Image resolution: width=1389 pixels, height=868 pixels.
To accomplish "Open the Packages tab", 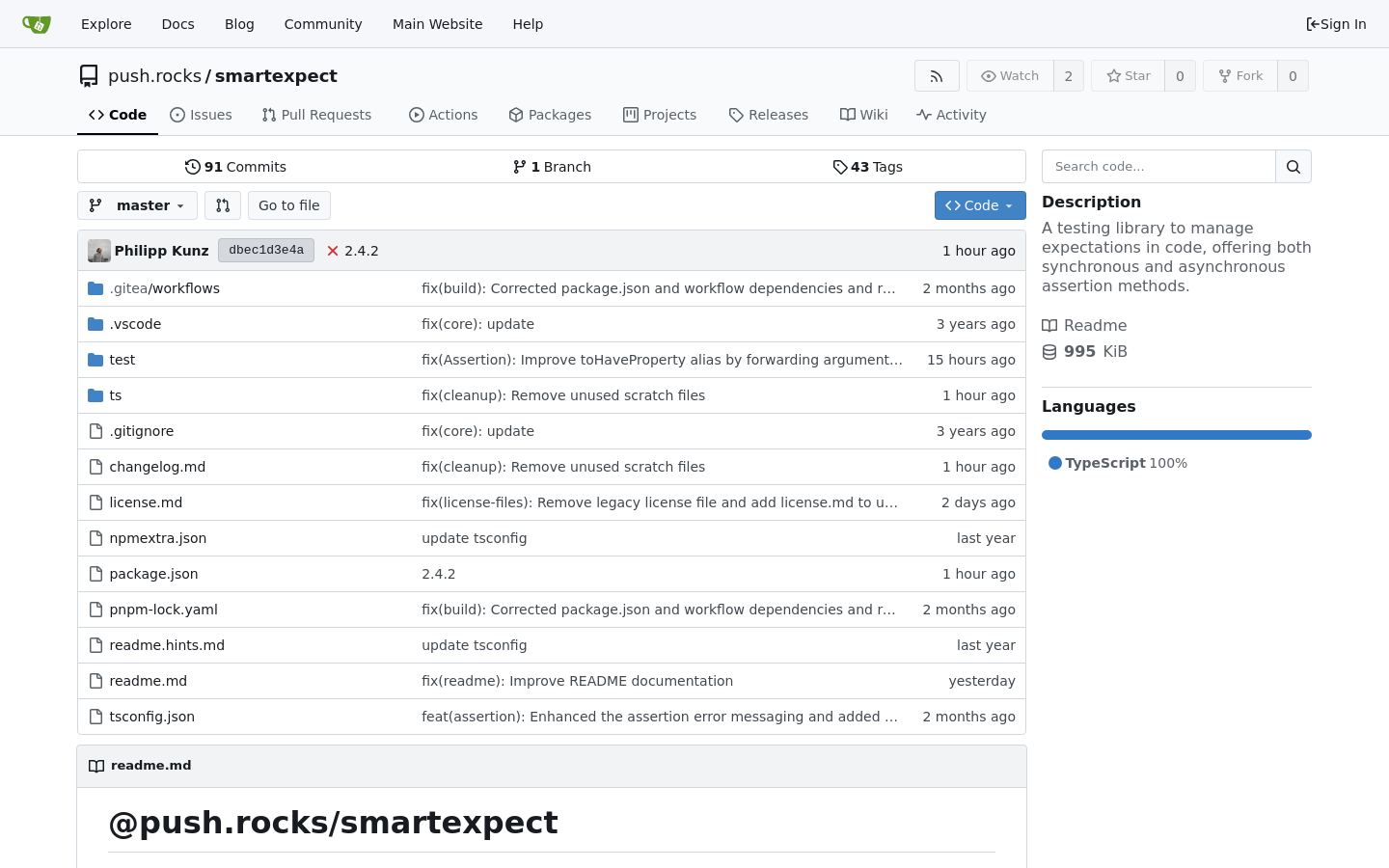I will click(x=550, y=115).
